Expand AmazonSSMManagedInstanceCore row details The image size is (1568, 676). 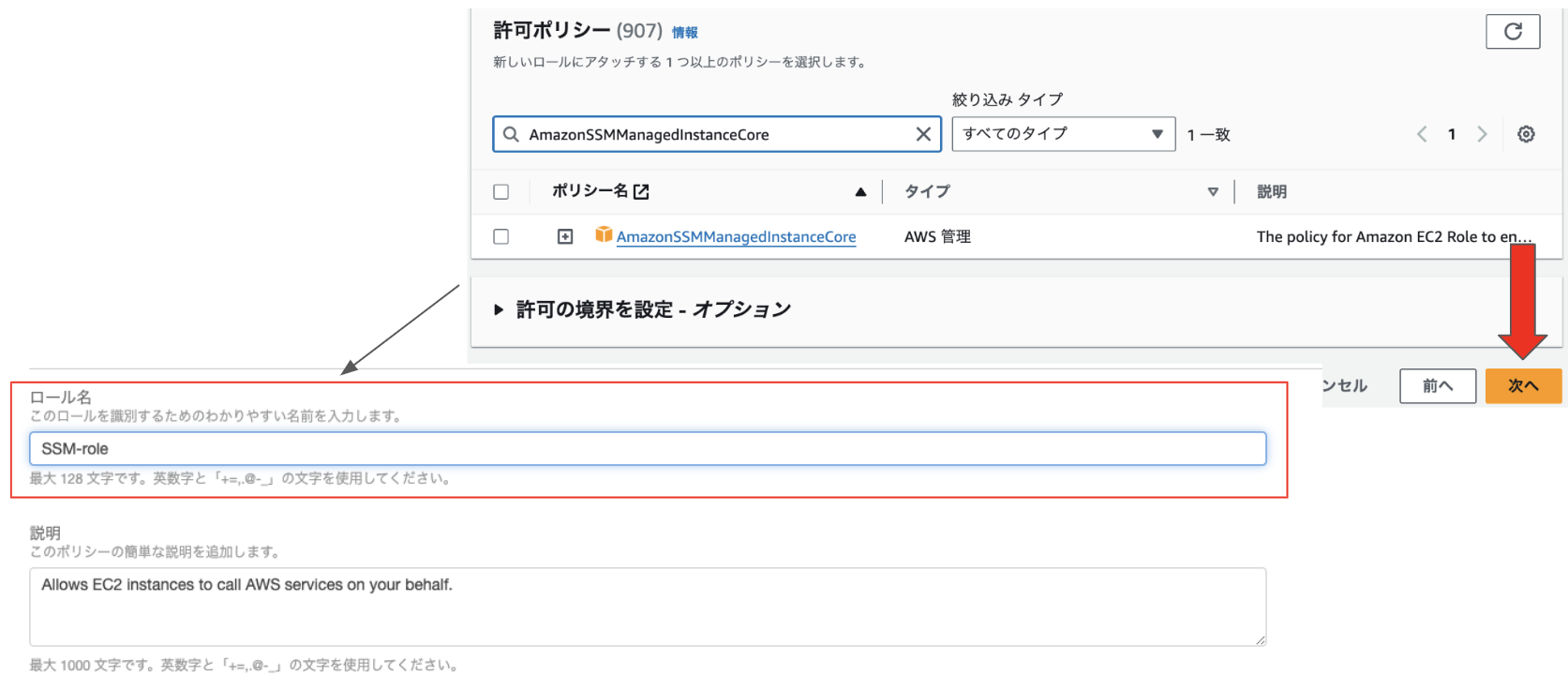565,236
